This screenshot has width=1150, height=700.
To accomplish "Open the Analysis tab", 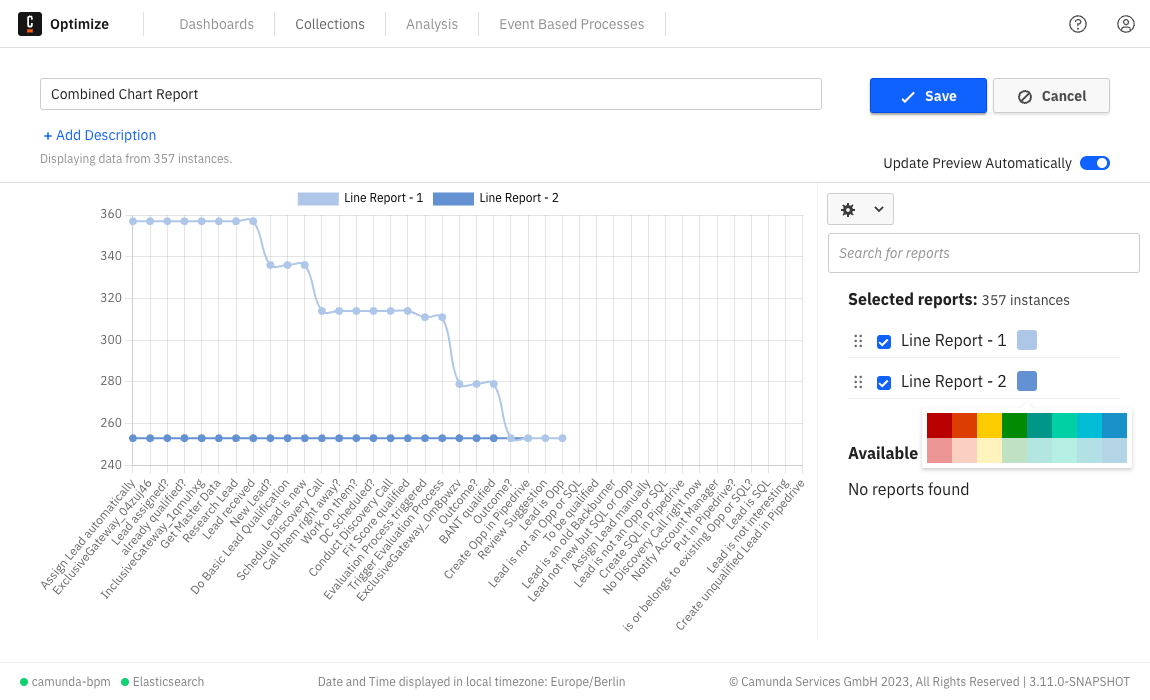I will 431,24.
